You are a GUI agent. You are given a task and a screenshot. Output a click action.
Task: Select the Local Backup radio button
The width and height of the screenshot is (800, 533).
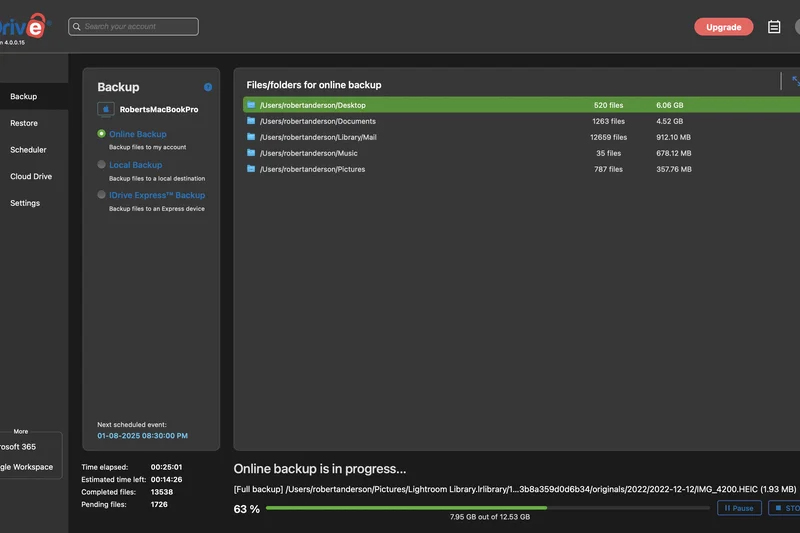click(x=102, y=165)
